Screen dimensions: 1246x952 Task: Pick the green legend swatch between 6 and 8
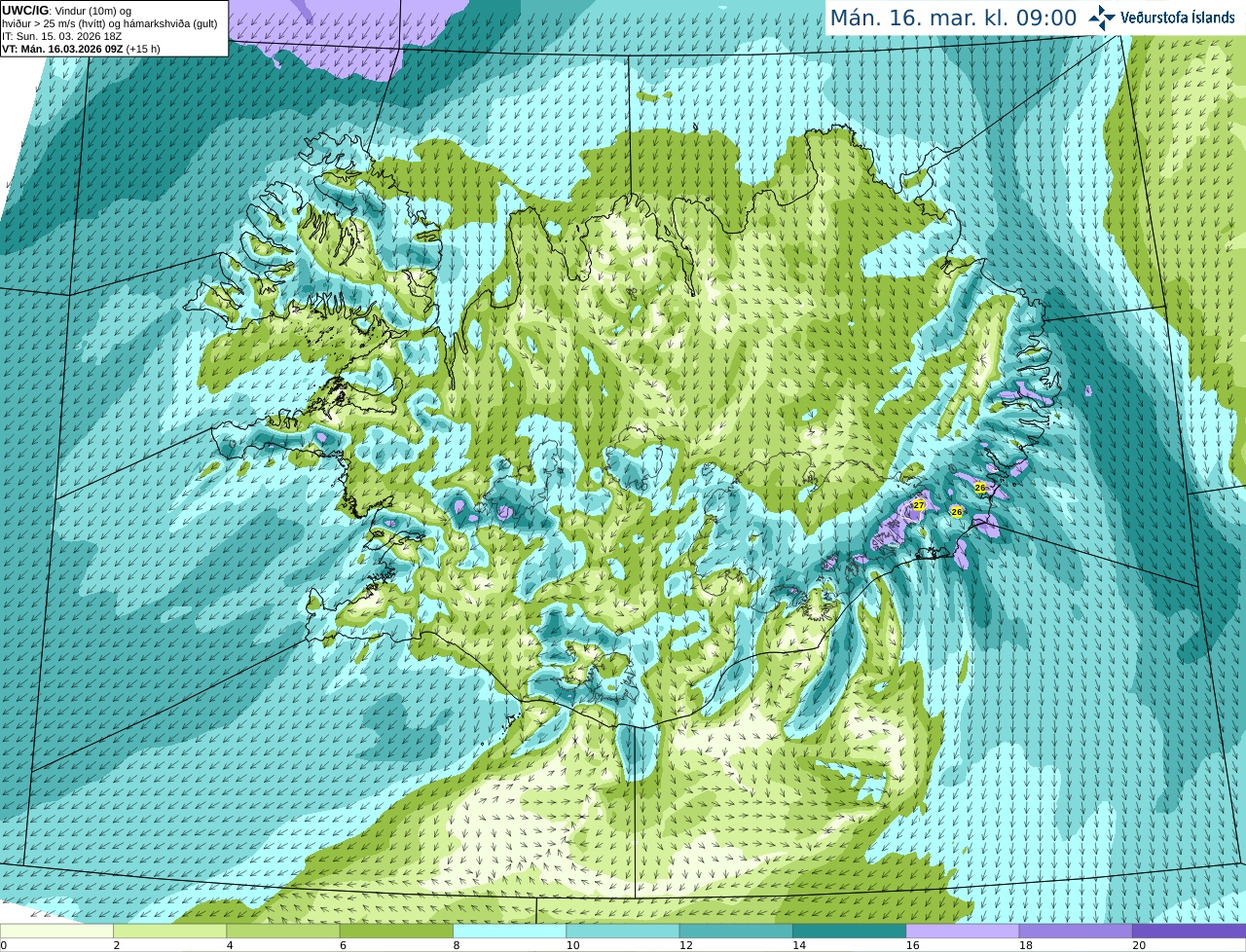[396, 931]
